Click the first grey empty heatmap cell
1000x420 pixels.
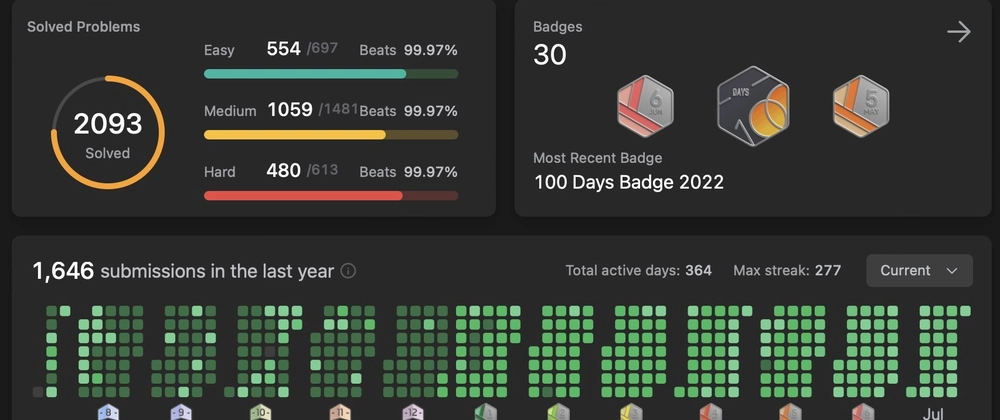38,392
